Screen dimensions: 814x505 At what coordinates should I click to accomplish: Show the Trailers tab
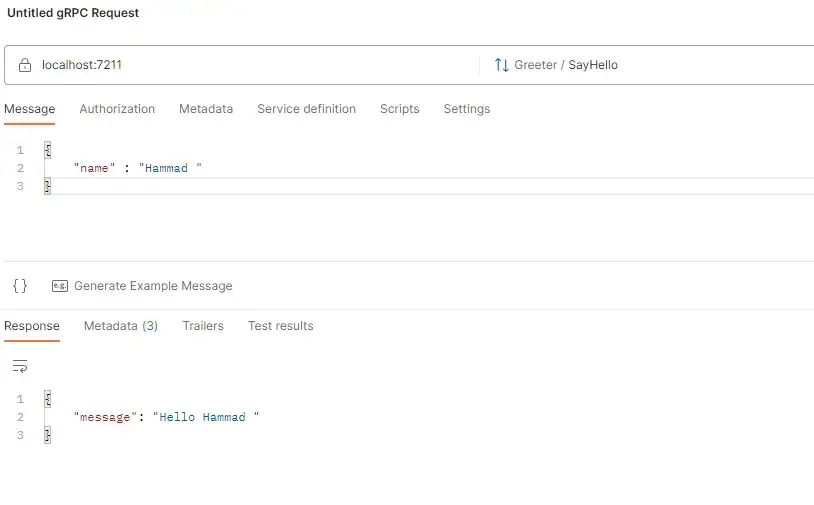[x=203, y=326]
